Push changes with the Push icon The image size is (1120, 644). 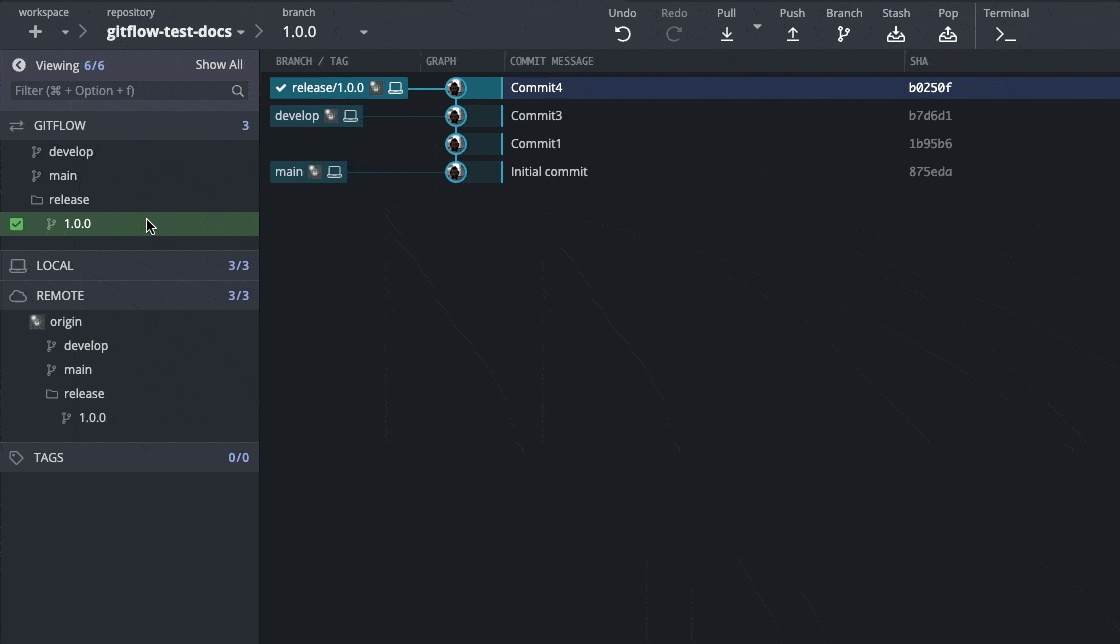click(x=792, y=34)
